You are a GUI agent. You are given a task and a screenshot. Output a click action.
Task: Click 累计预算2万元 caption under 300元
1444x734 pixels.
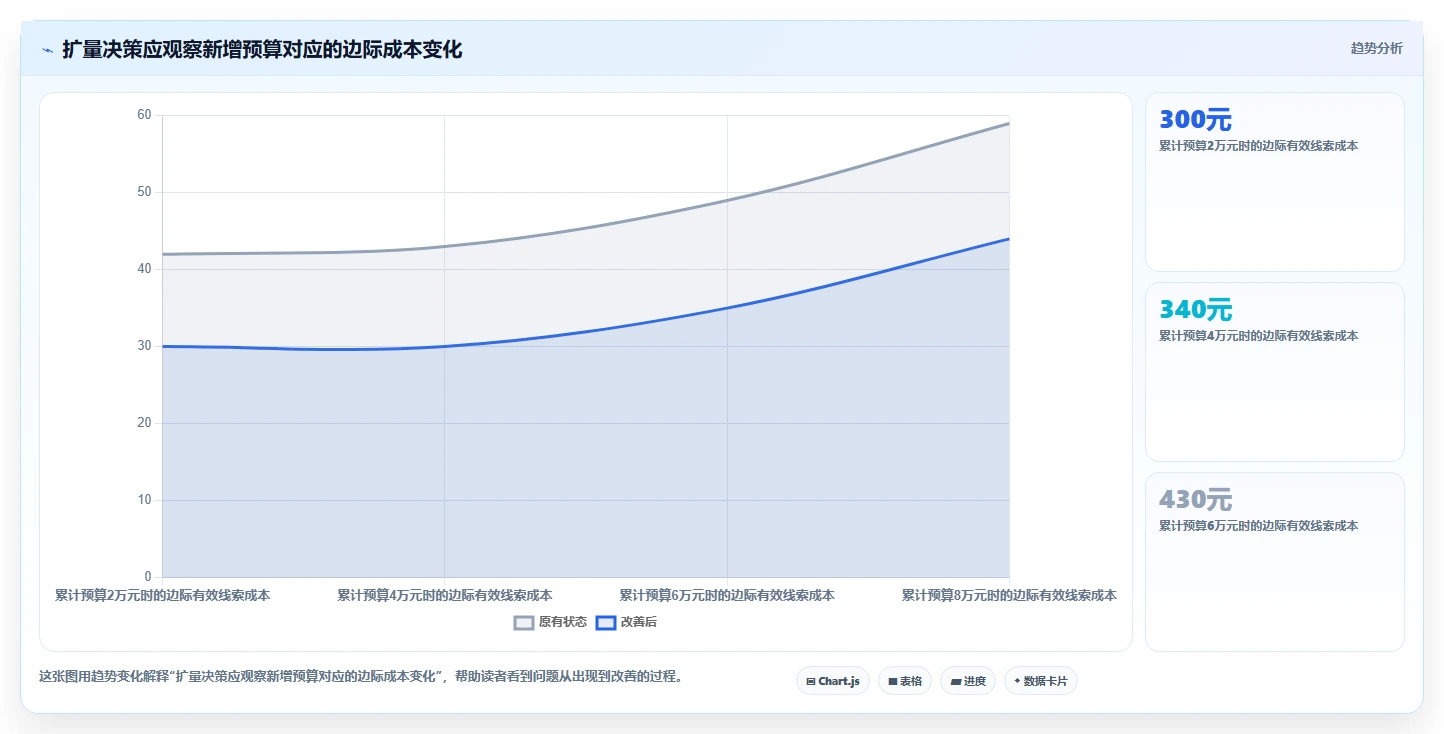pos(1258,146)
